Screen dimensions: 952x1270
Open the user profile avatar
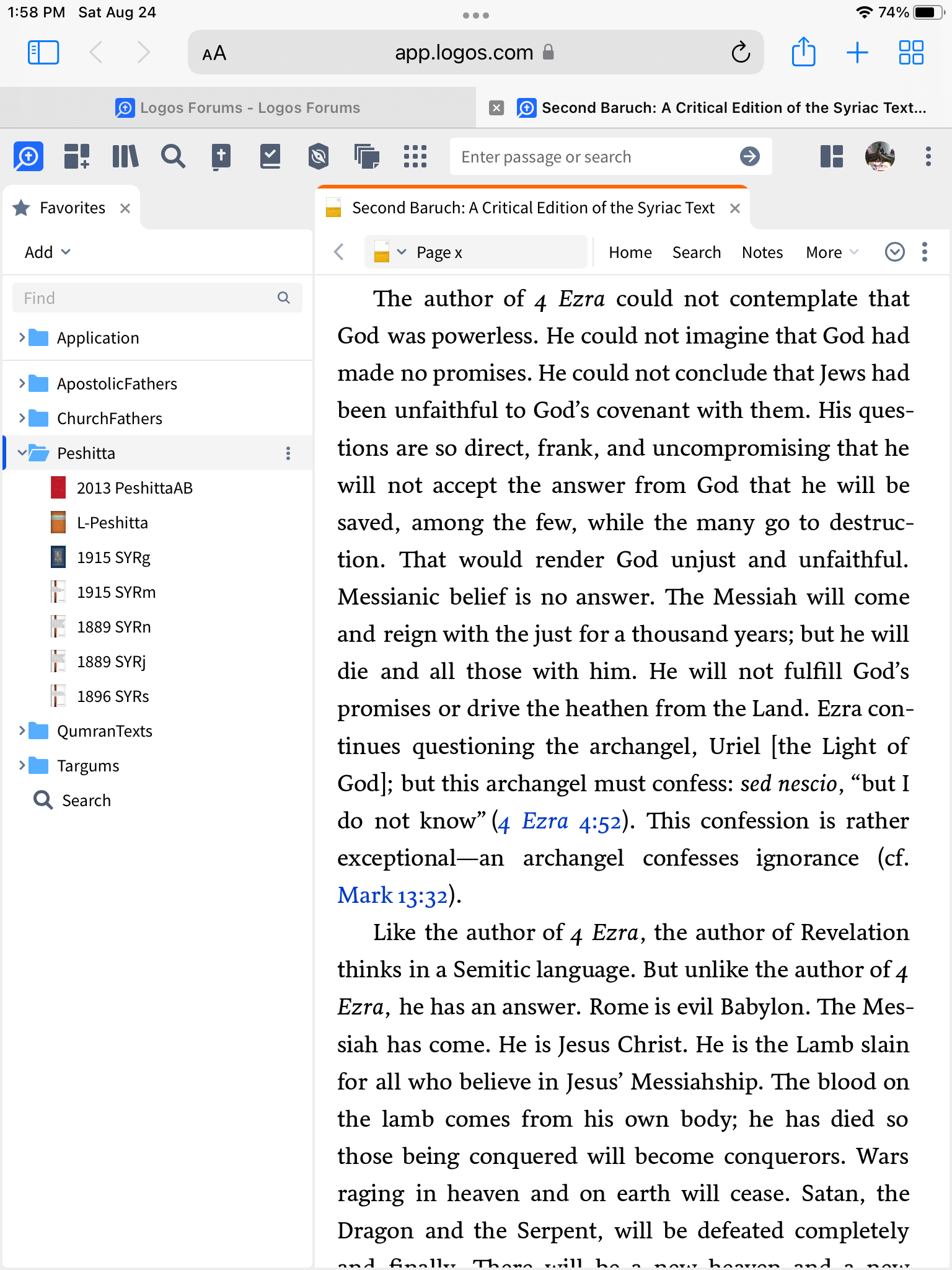[x=880, y=156]
